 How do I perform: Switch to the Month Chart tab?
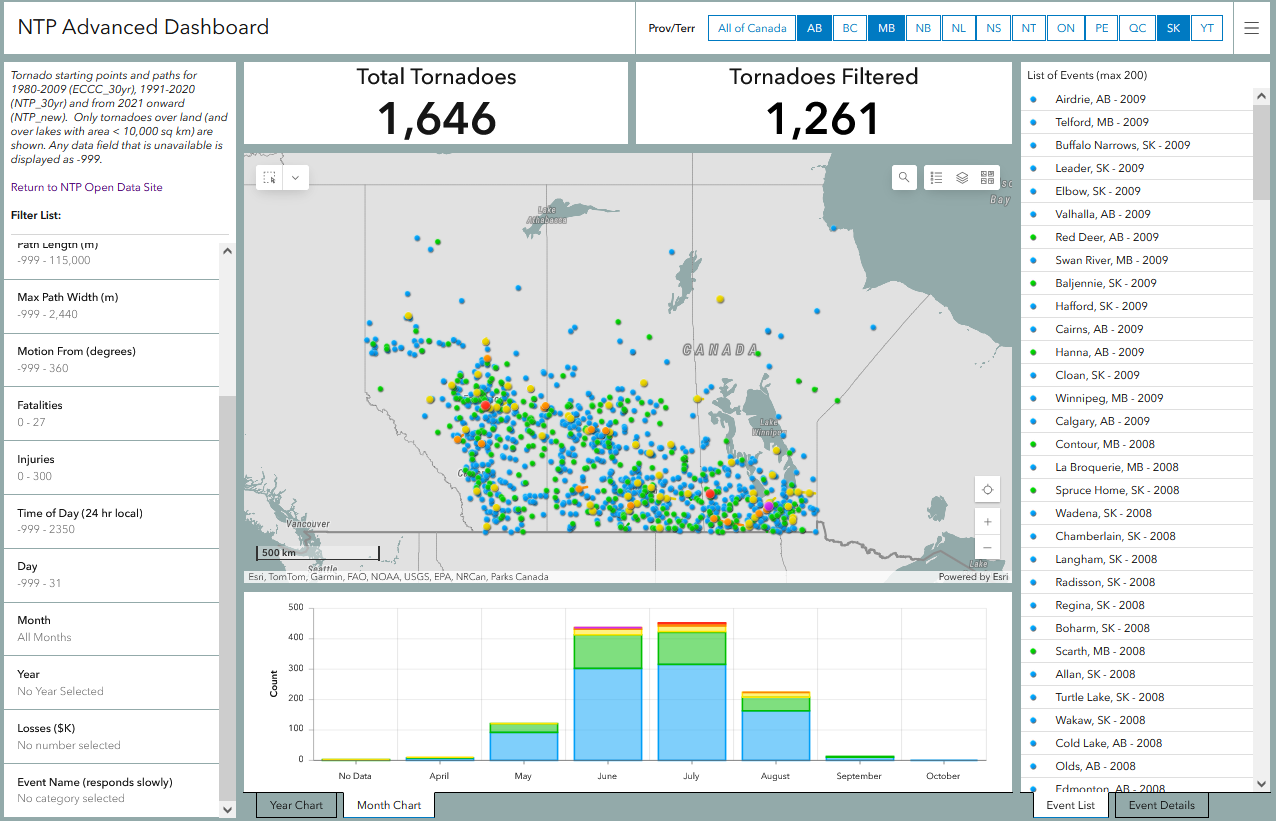point(389,805)
